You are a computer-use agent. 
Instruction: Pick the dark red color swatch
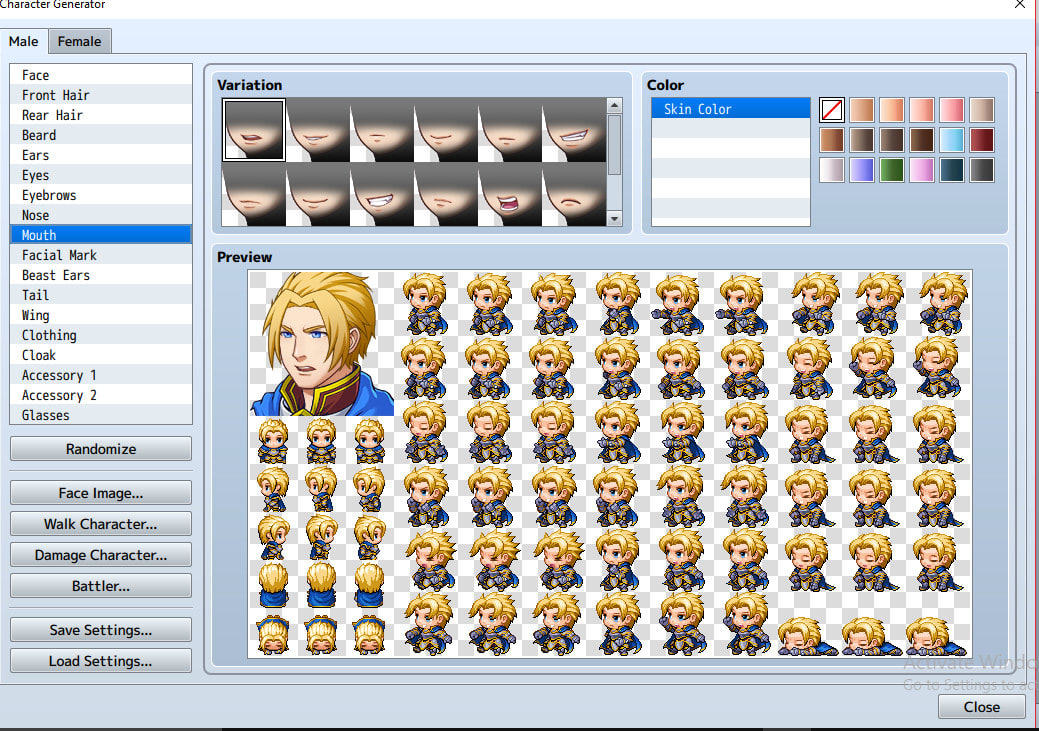pyautogui.click(x=981, y=140)
